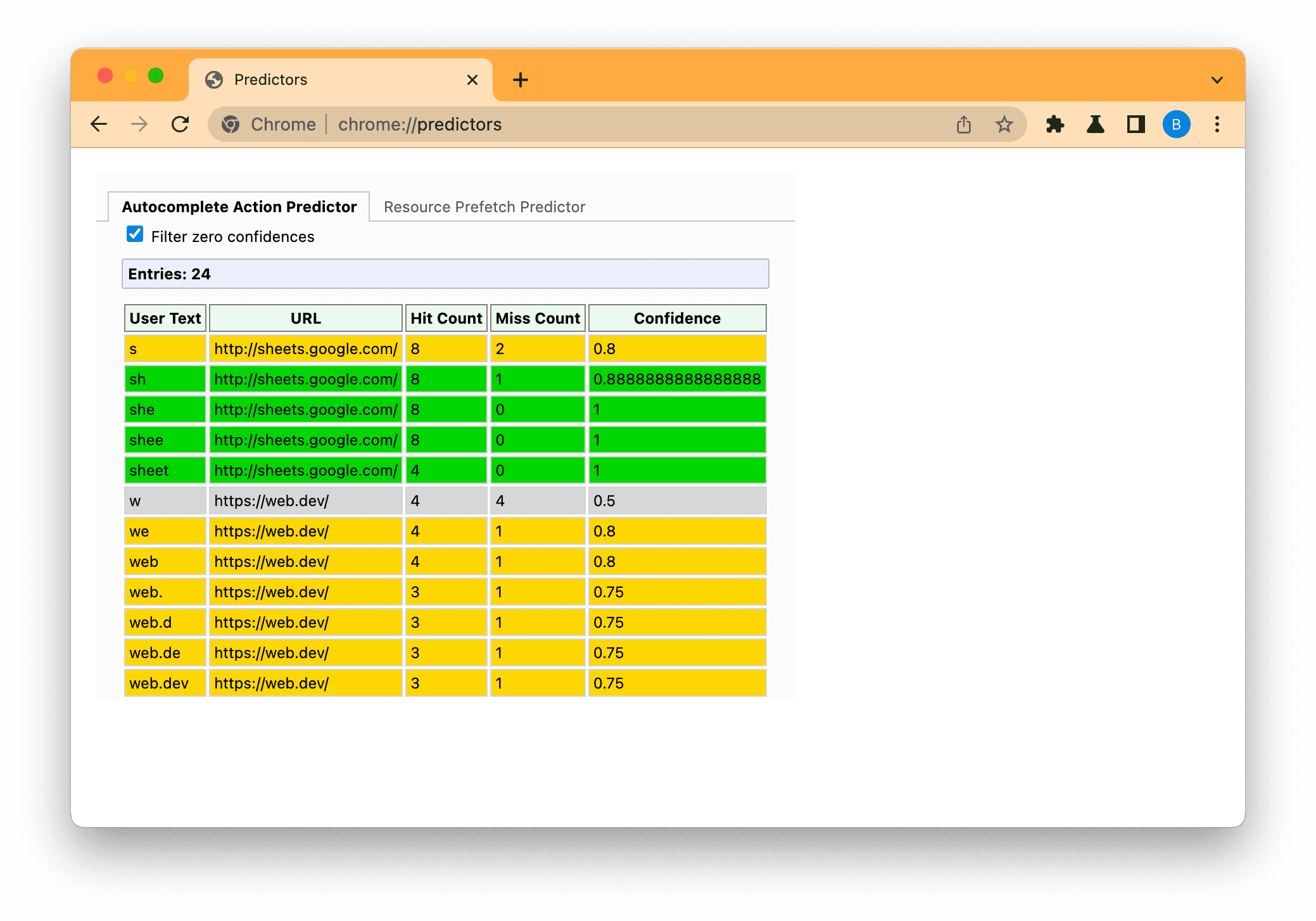Click the URL column header
The height and width of the screenshot is (921, 1316).
point(304,318)
